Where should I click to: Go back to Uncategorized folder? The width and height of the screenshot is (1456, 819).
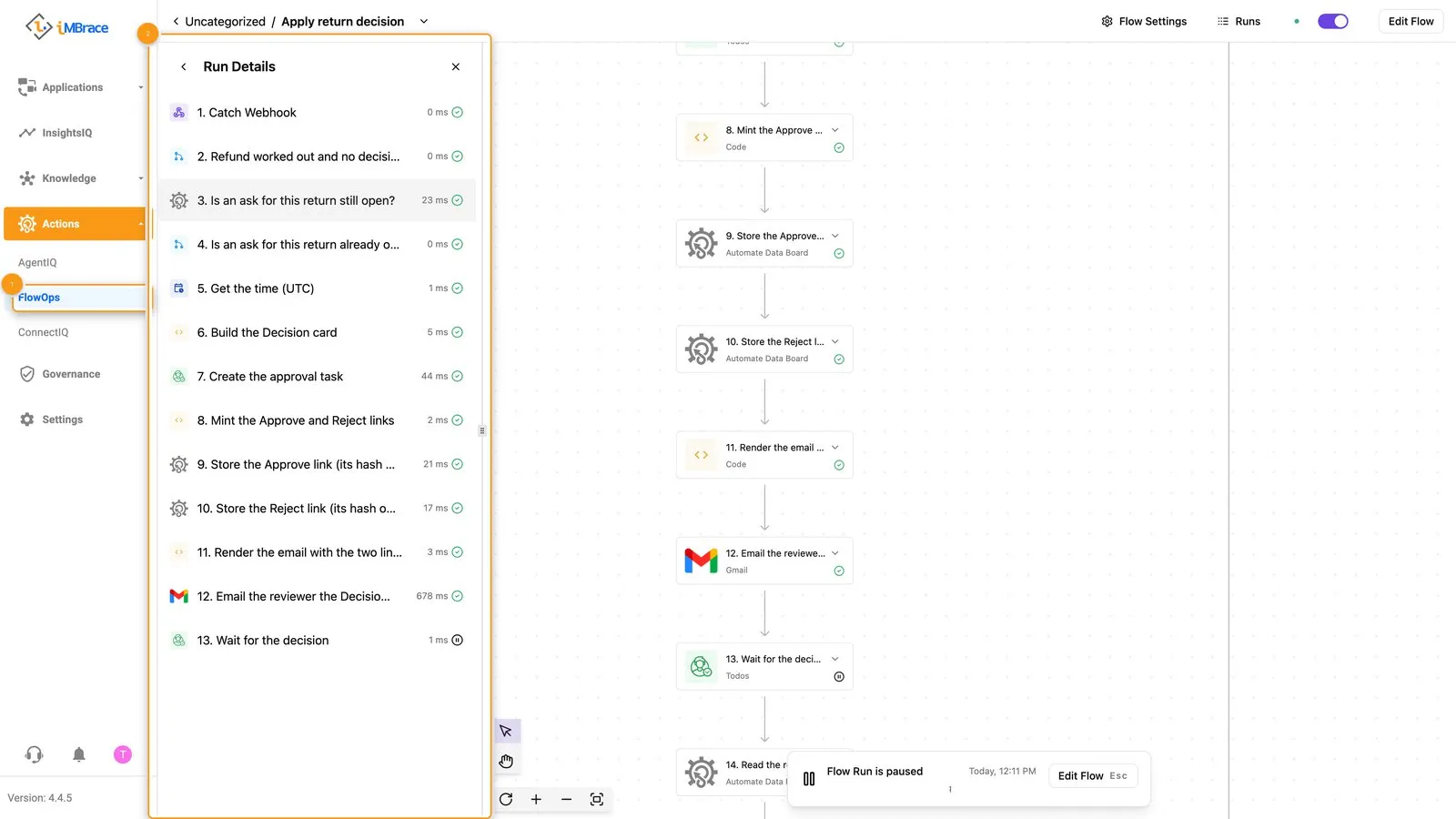point(219,21)
